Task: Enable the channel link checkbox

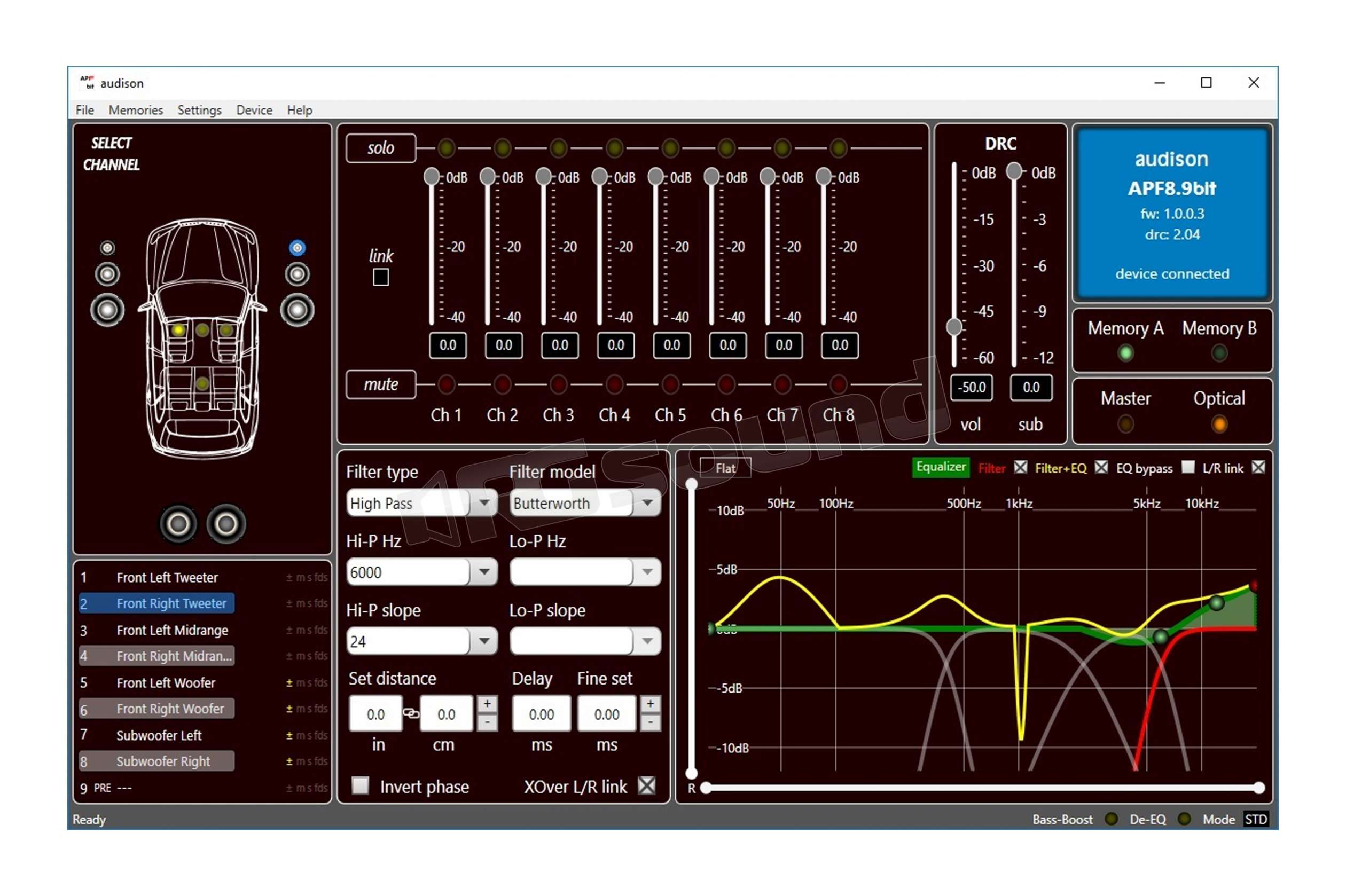Action: 381,277
